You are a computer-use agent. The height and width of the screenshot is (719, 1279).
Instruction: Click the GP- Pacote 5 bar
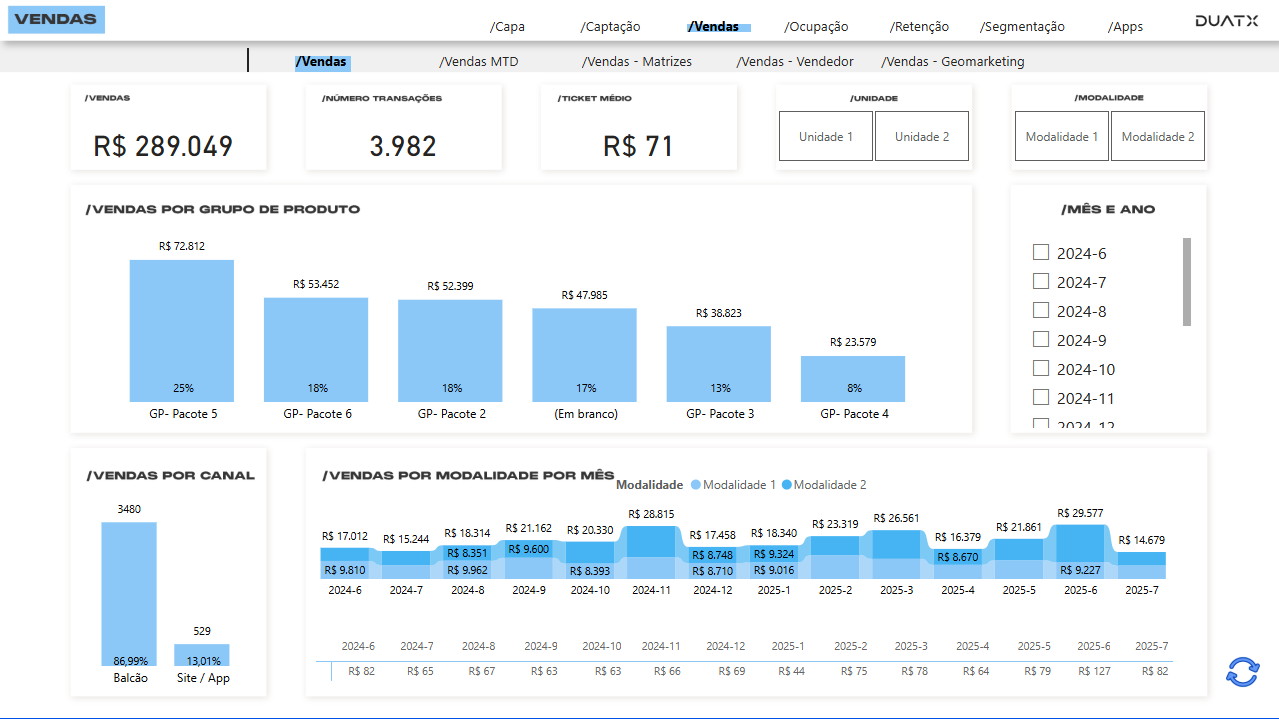[x=181, y=330]
